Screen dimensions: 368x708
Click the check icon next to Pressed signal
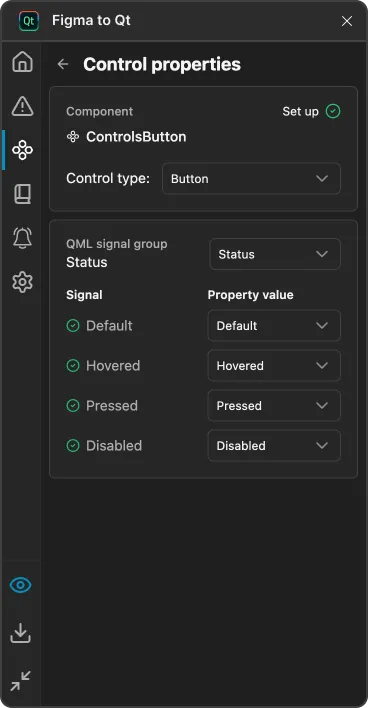73,405
